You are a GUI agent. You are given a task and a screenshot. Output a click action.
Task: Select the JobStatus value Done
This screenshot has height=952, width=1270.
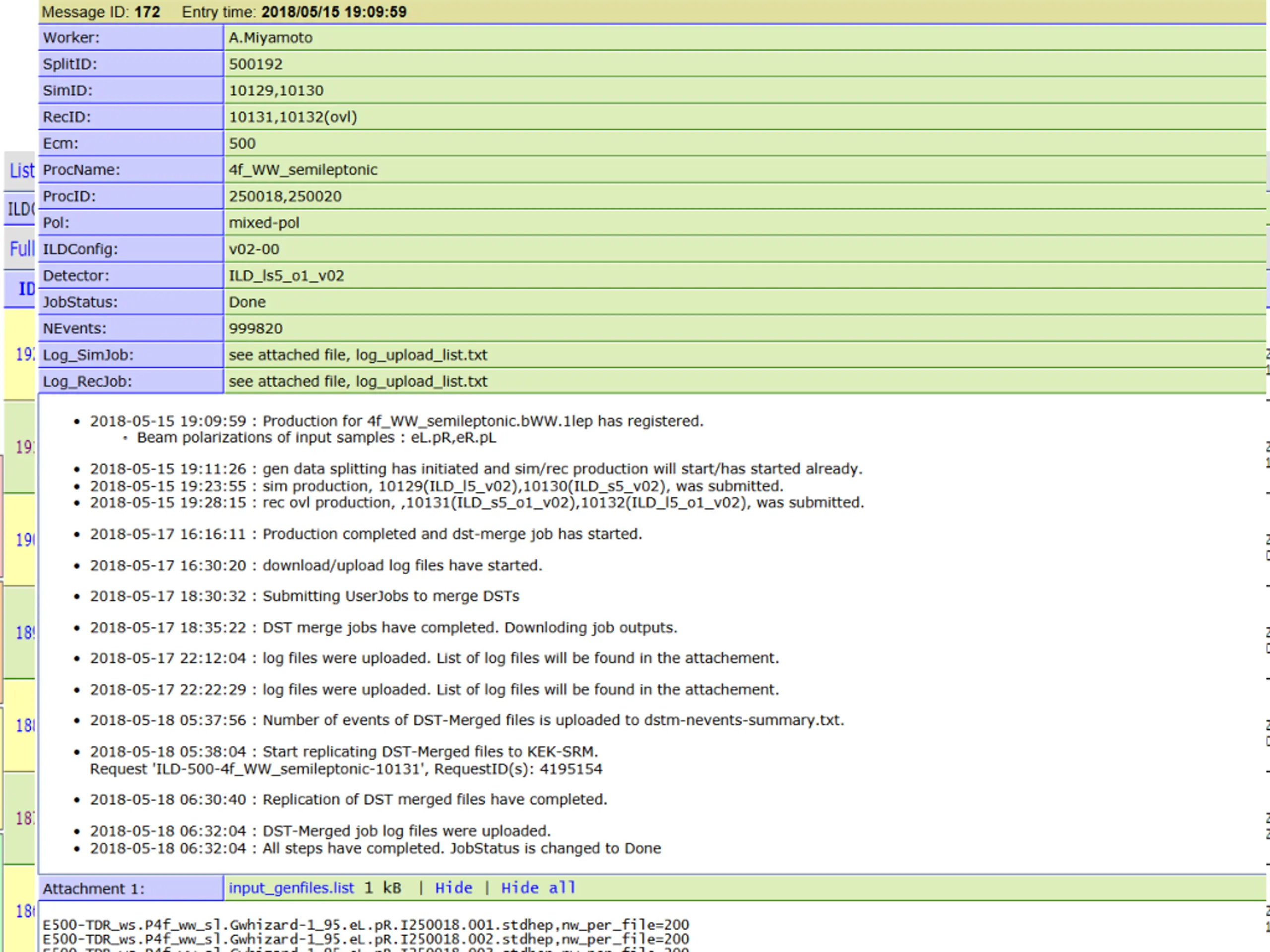point(247,302)
